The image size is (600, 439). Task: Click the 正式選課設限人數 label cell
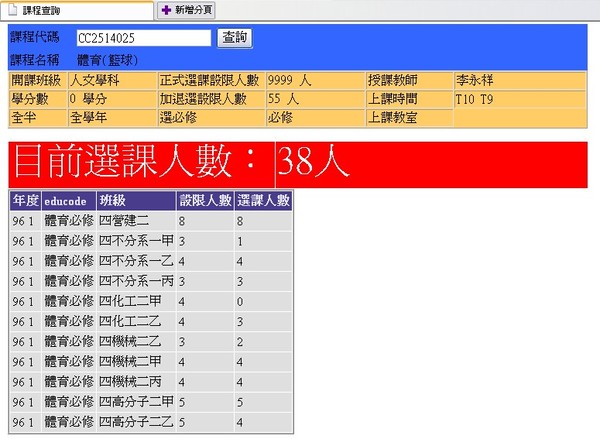click(x=211, y=80)
